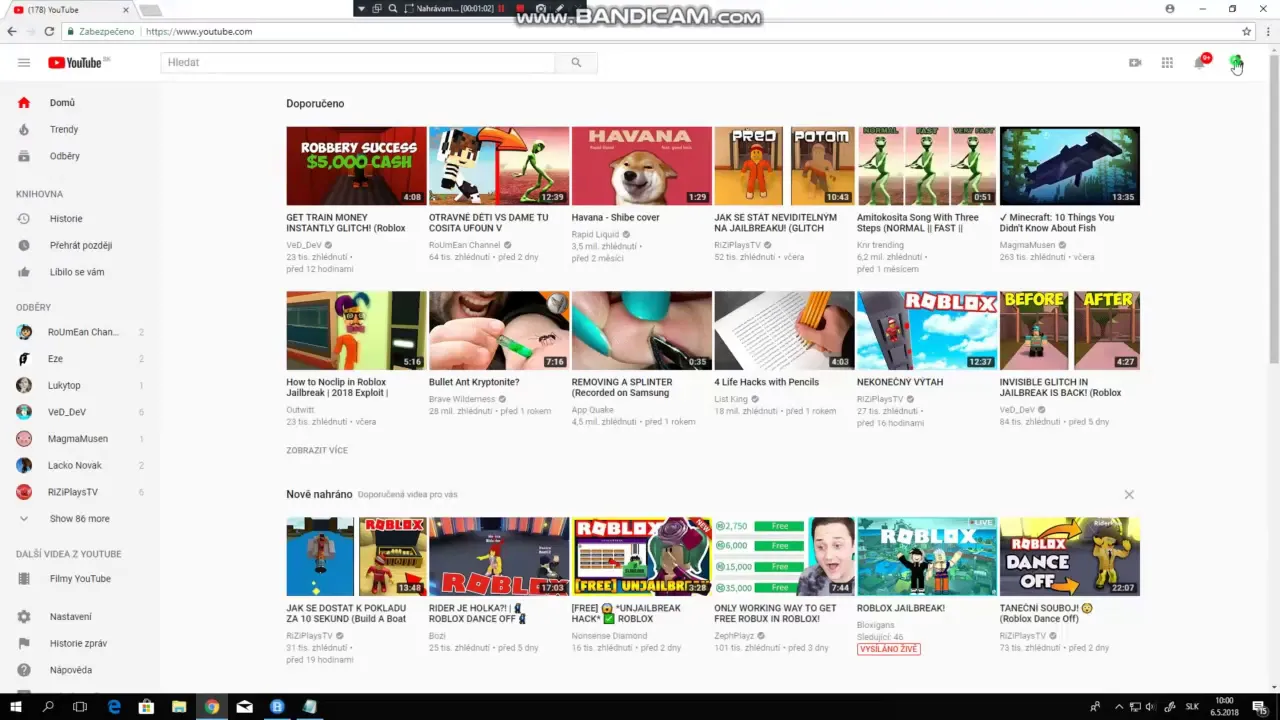Click the search magnifier button
1280x720 pixels.
576,62
